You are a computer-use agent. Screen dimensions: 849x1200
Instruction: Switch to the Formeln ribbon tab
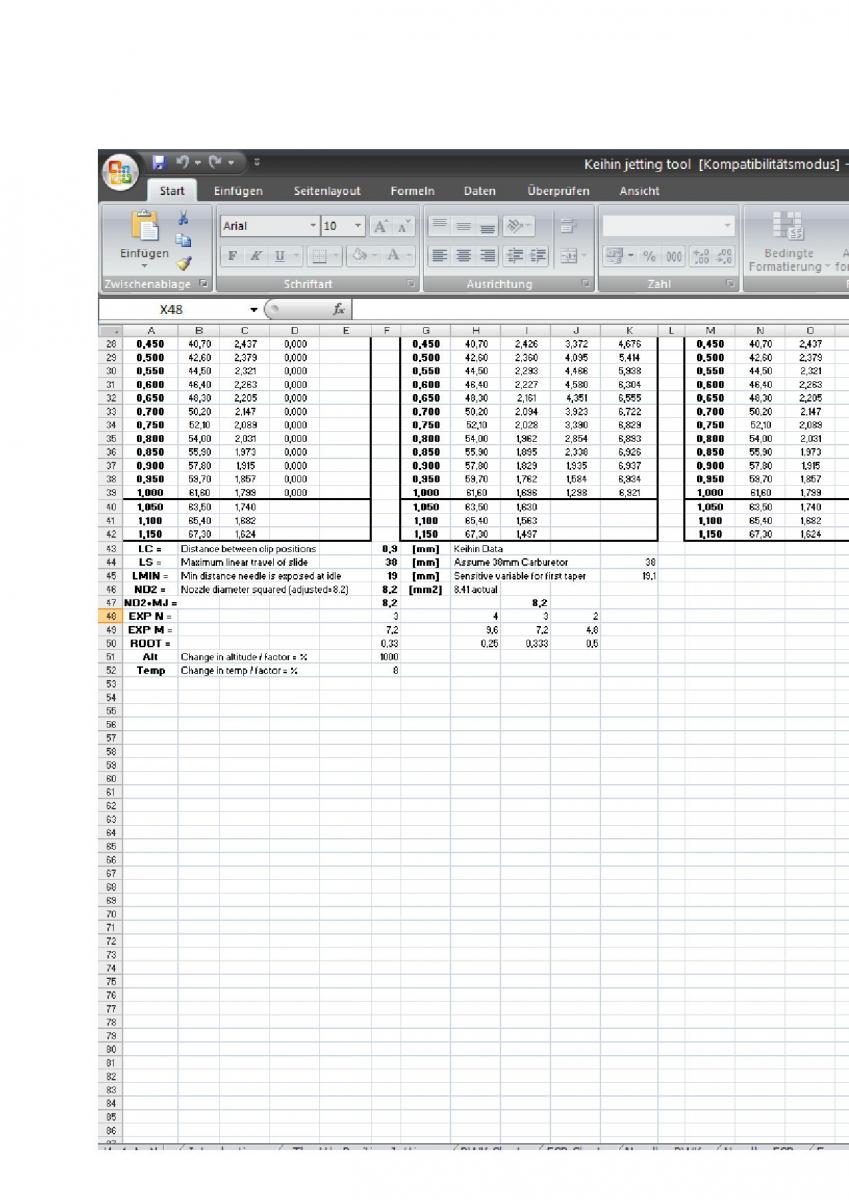(412, 191)
